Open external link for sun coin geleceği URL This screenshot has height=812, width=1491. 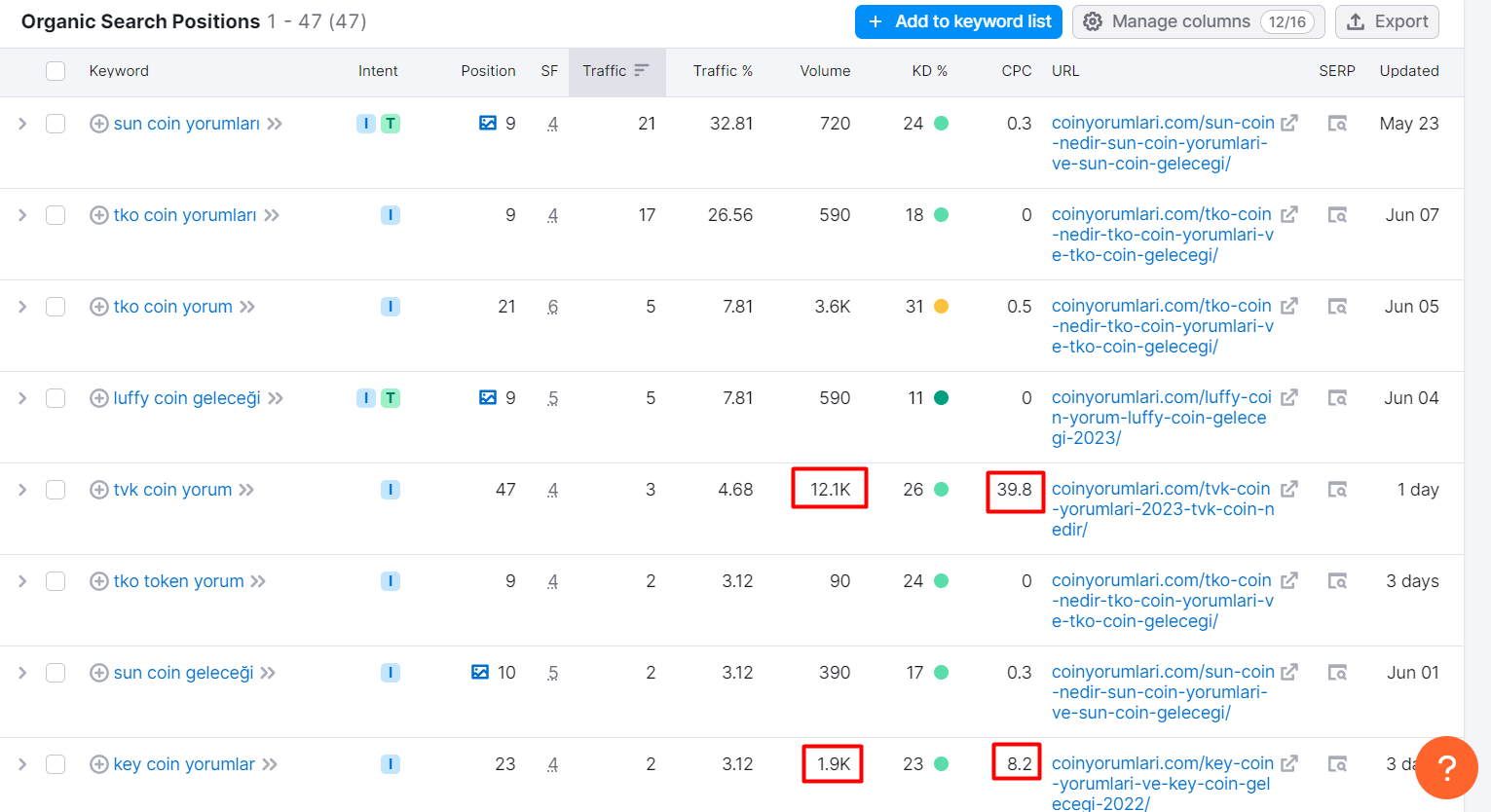tap(1289, 672)
